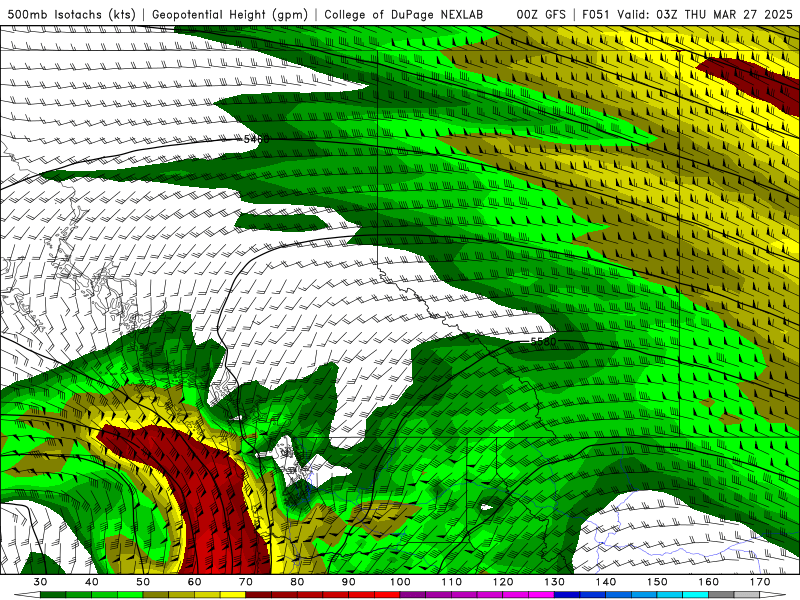This screenshot has width=800, height=600.
Task: Click the '500mb Isotachs (kts)' title text
Action: click(72, 14)
